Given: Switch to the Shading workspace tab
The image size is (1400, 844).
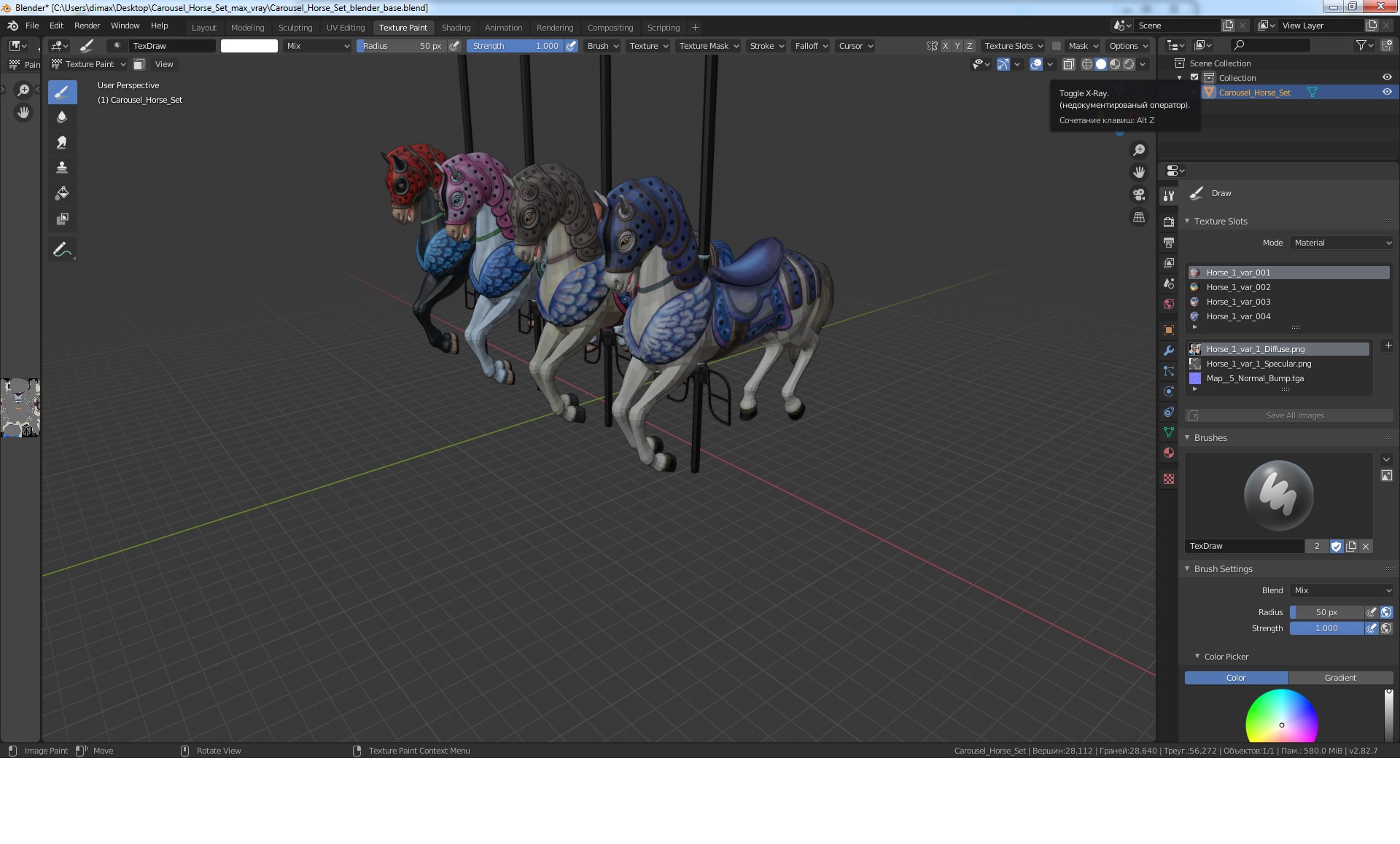Looking at the screenshot, I should pyautogui.click(x=456, y=28).
